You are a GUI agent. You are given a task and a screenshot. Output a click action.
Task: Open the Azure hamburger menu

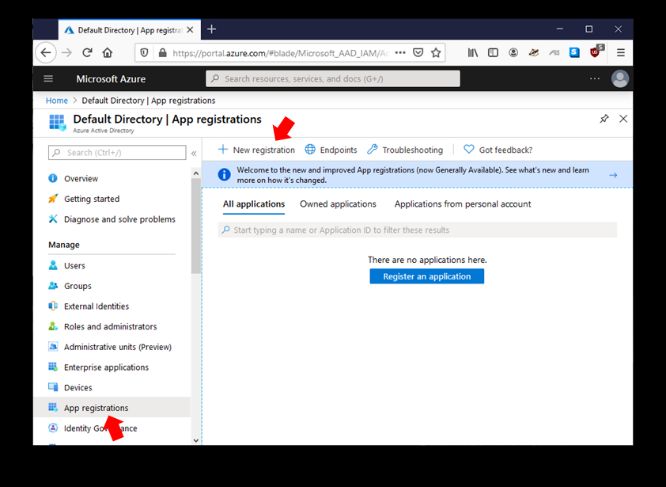tap(48, 79)
